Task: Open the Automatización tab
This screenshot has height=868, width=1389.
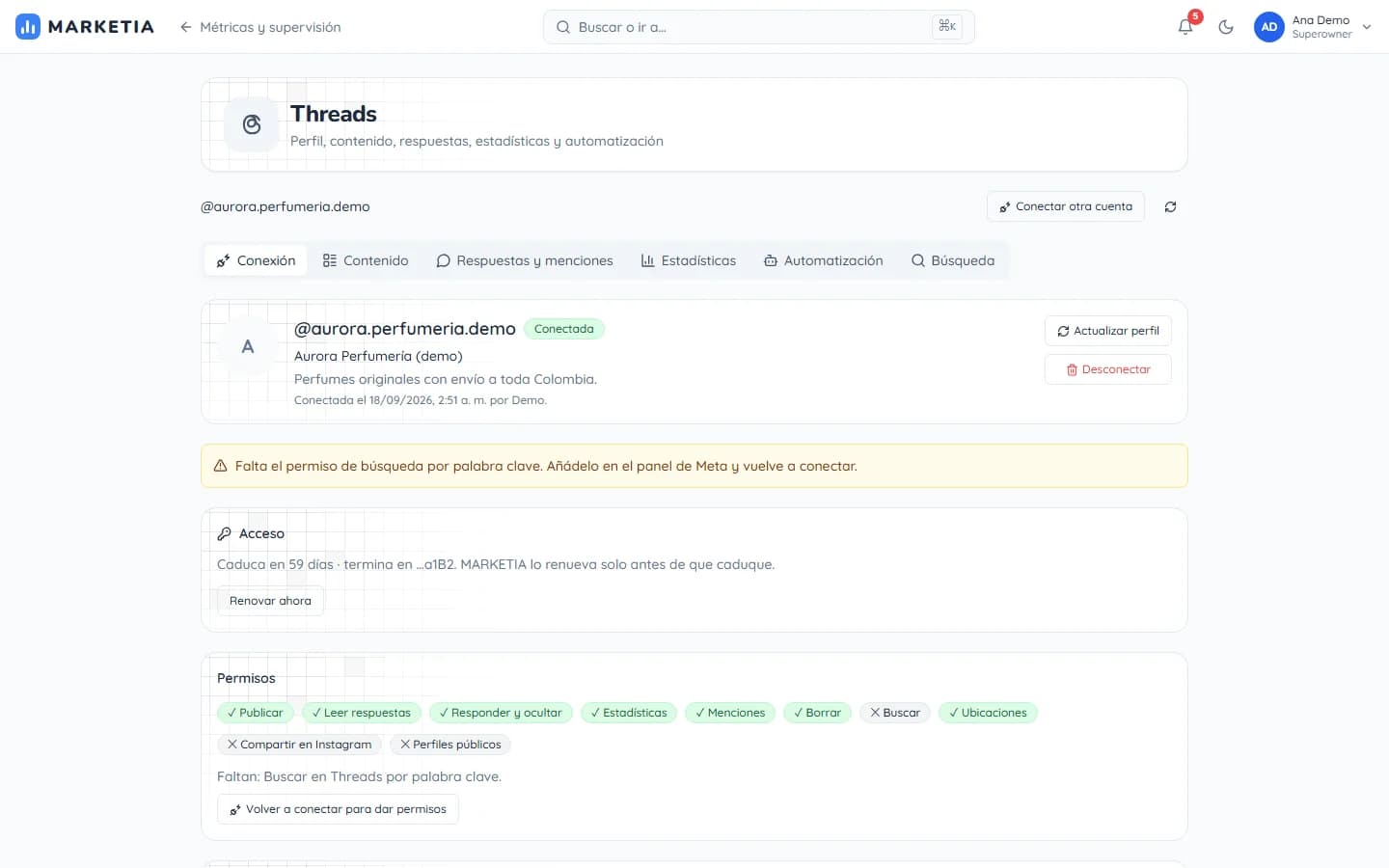Action: tap(823, 260)
